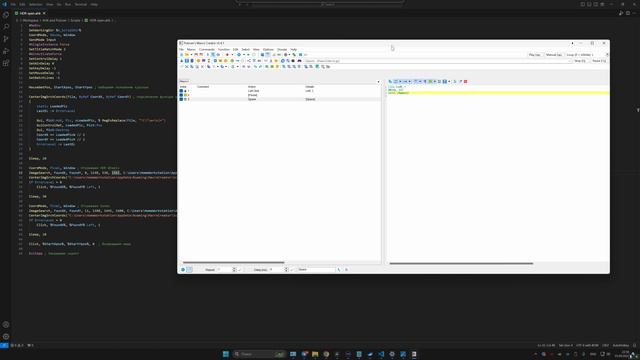The height and width of the screenshot is (360, 640).
Task: Open Accounts icon at VS Code bottom-left
Action: point(6,324)
